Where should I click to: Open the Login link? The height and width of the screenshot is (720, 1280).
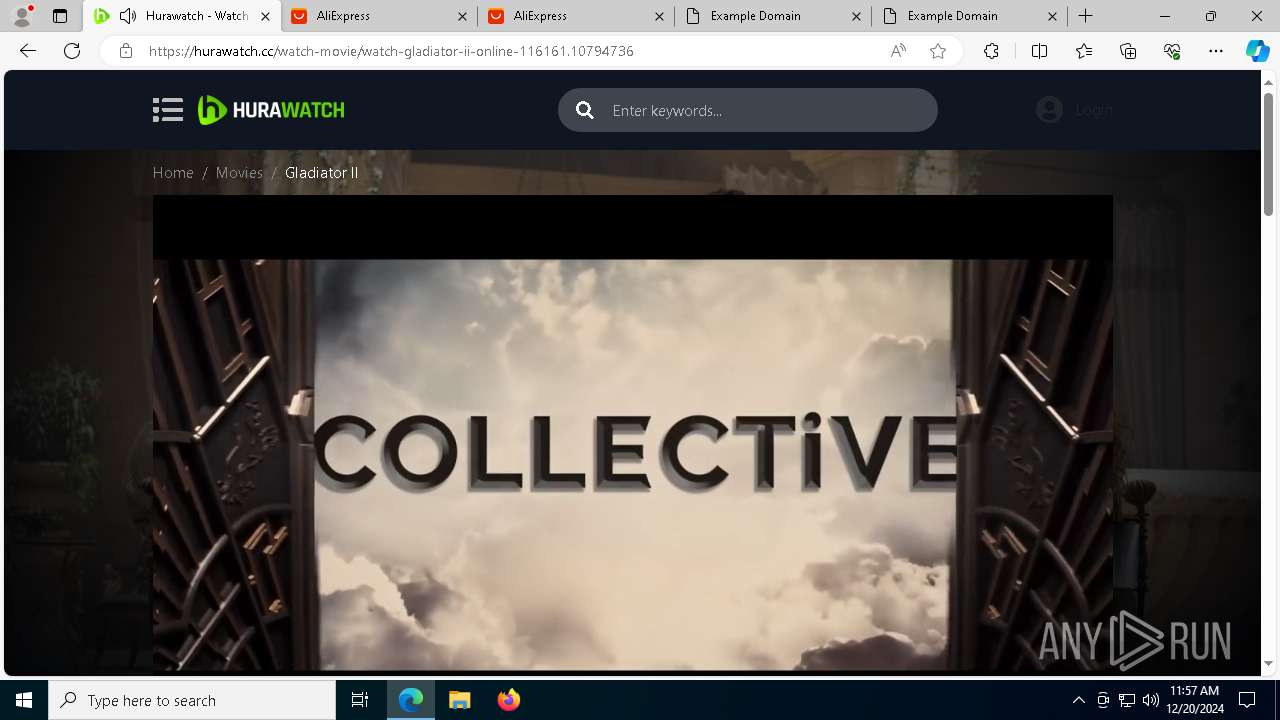(1094, 110)
